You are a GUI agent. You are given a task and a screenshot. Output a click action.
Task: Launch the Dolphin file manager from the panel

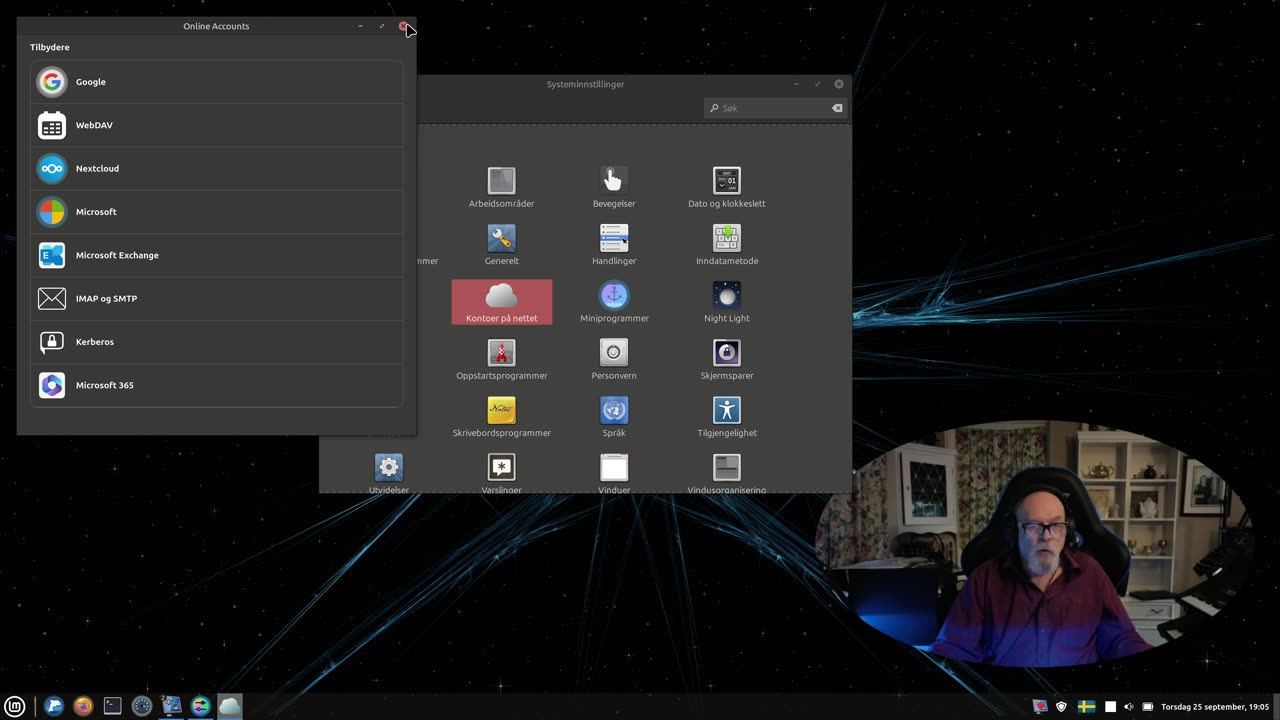54,706
